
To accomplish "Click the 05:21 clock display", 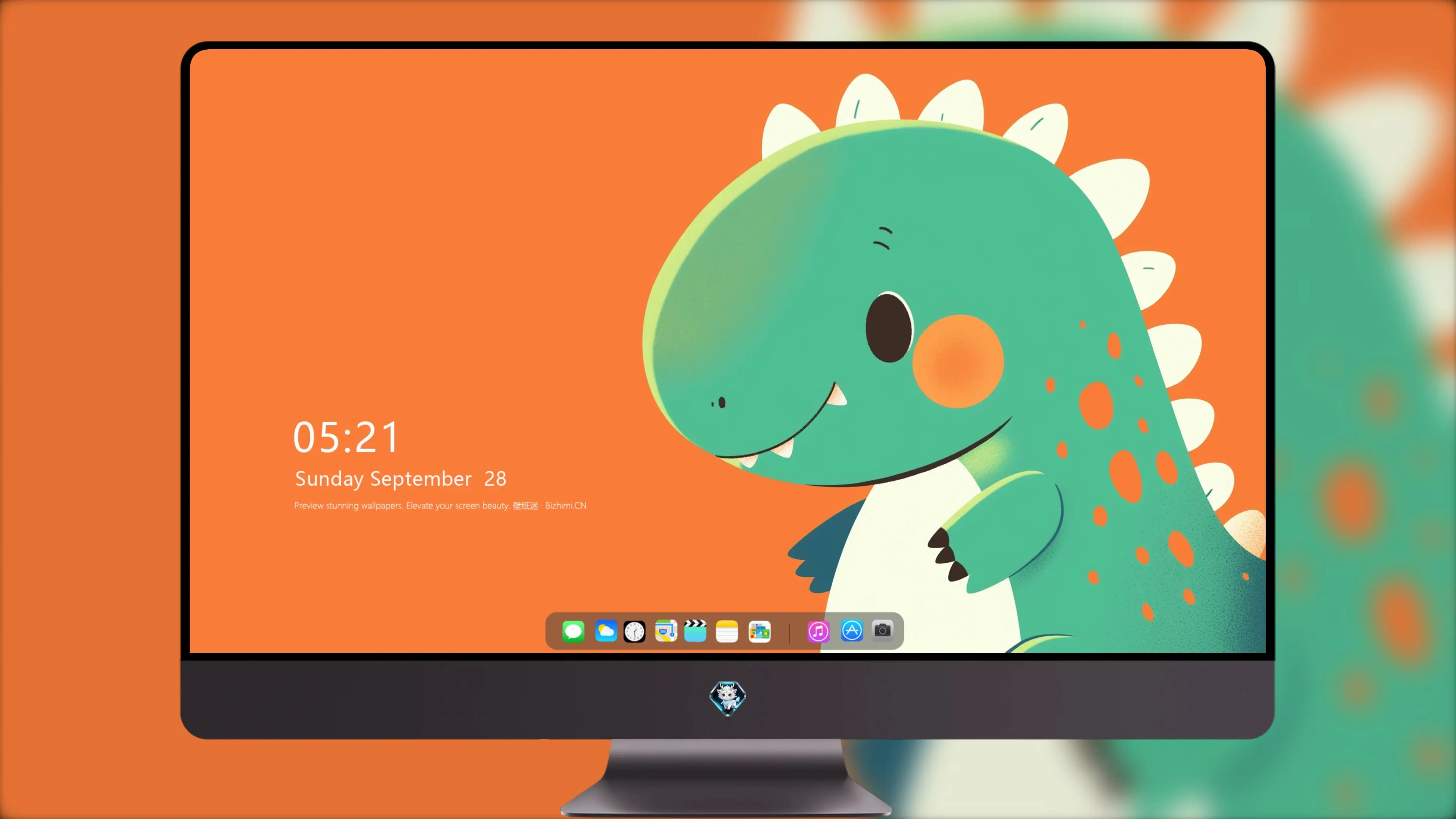I will pyautogui.click(x=346, y=437).
